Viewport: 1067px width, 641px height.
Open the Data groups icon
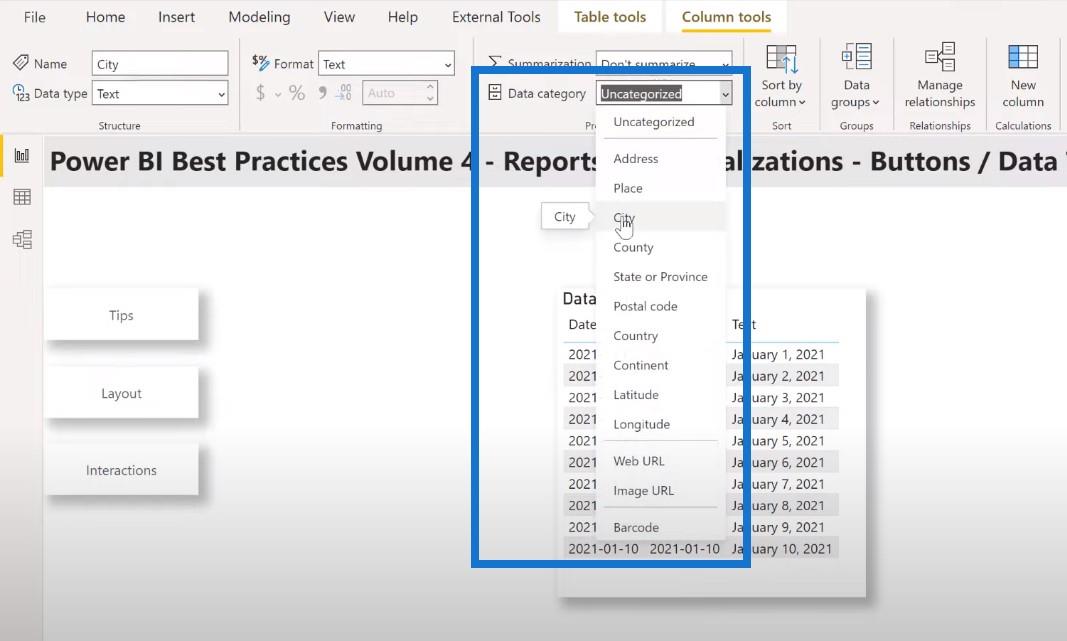click(x=856, y=59)
